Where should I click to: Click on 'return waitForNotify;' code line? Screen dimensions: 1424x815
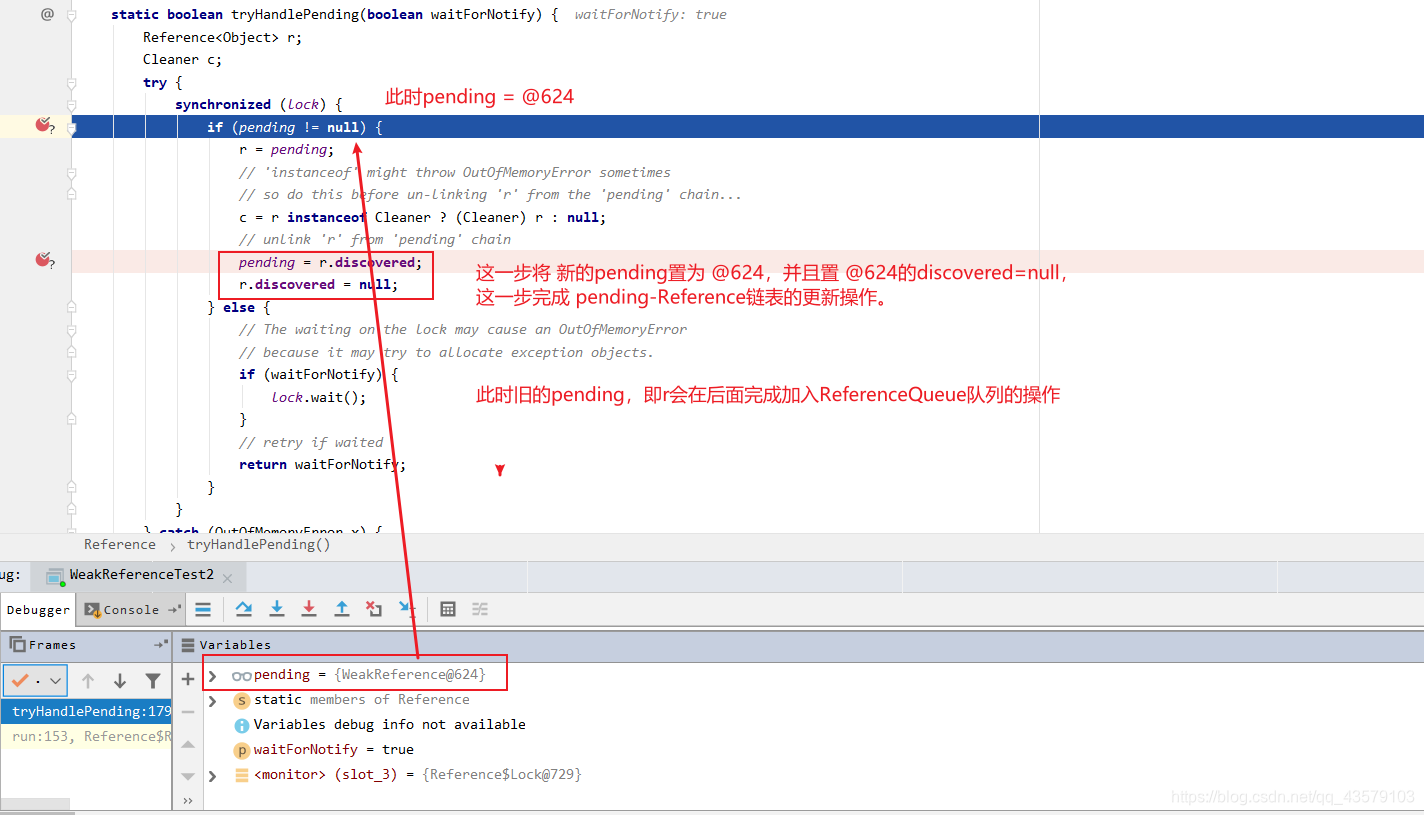tap(322, 464)
